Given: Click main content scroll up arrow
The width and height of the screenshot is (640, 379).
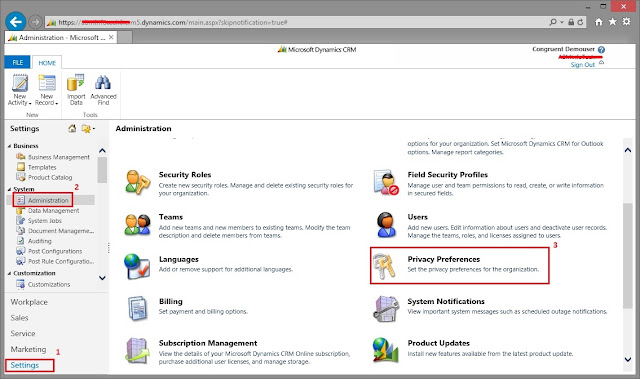Looking at the screenshot, I should (628, 150).
